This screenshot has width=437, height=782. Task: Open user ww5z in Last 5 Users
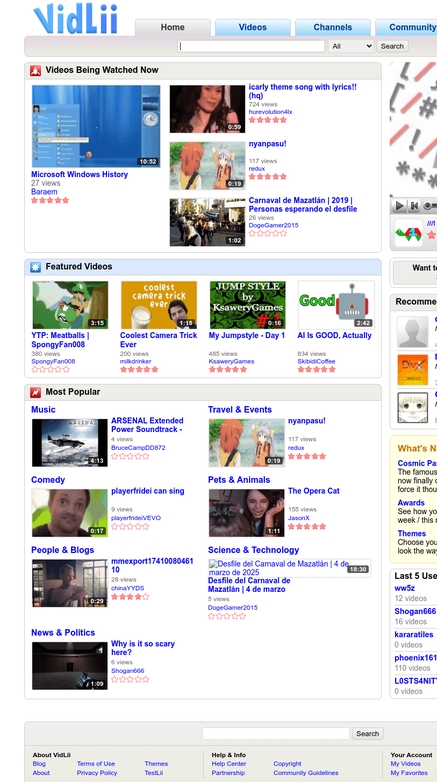tap(405, 588)
